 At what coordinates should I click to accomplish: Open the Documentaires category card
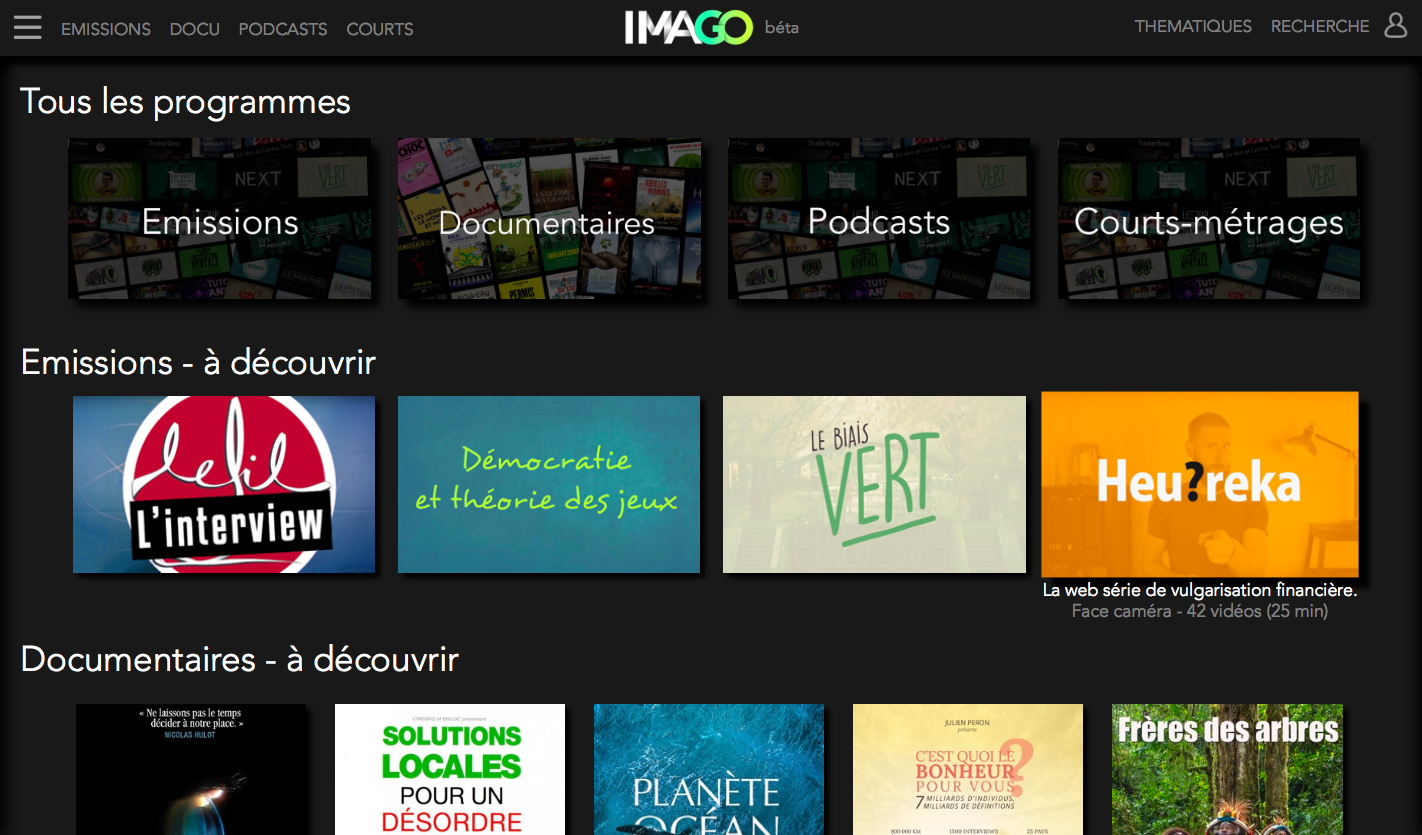549,219
